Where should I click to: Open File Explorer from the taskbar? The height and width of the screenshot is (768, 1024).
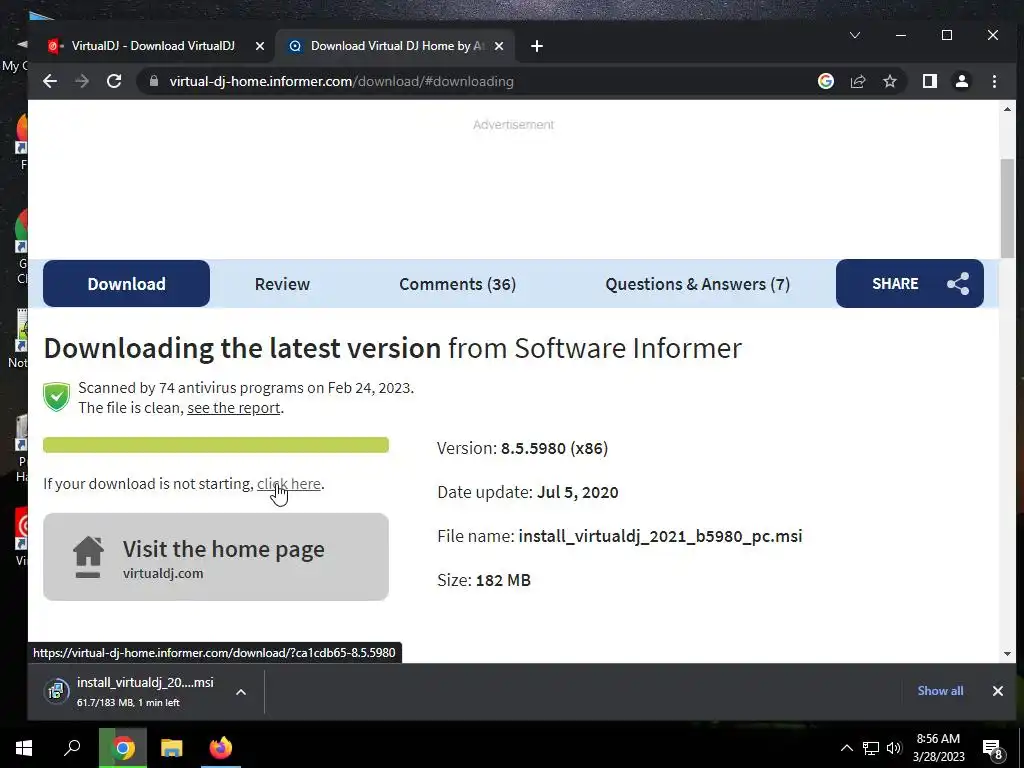[172, 748]
